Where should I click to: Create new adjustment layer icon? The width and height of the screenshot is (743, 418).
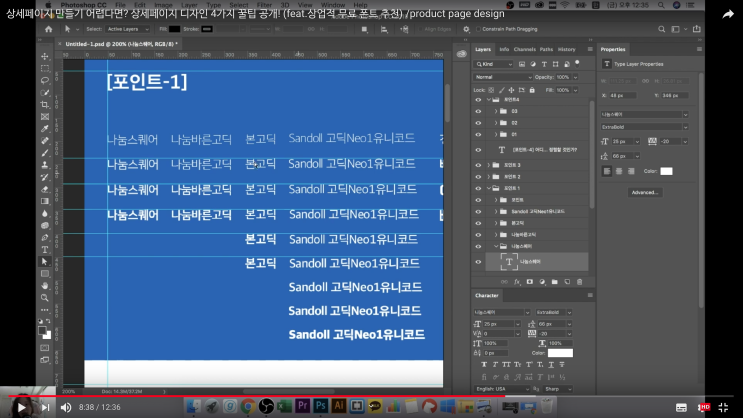[542, 282]
